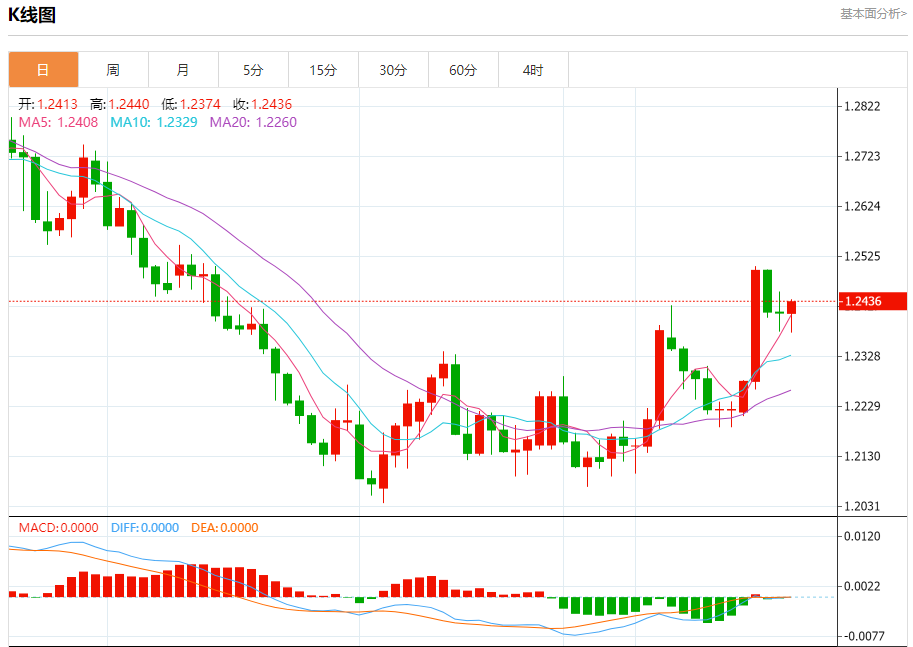The width and height of the screenshot is (913, 647).
Task: Click the 1.2624 price axis label
Action: coord(862,206)
